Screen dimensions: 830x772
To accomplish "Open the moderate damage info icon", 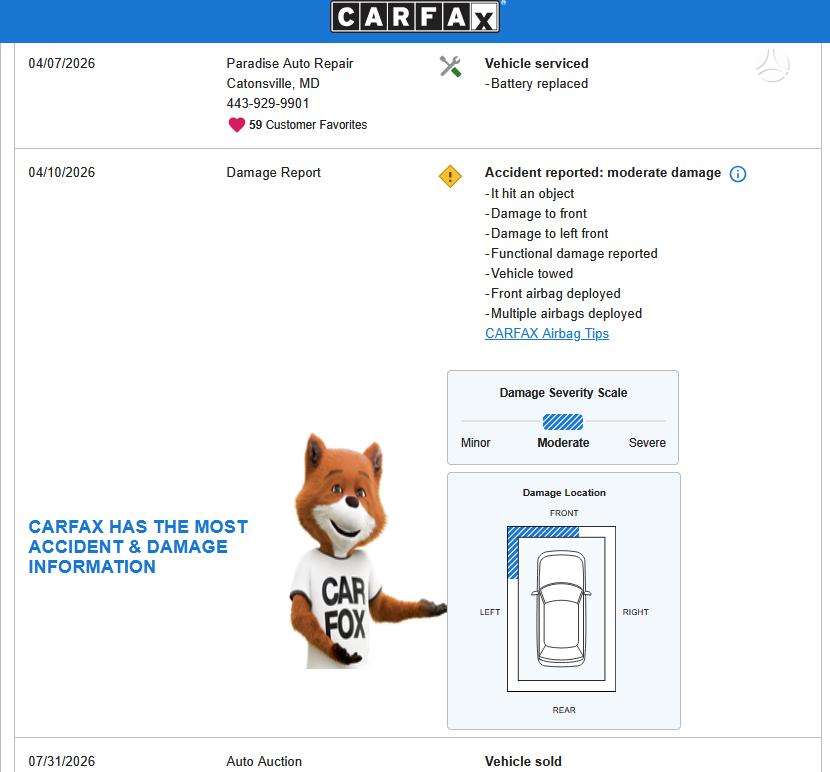I will [737, 174].
